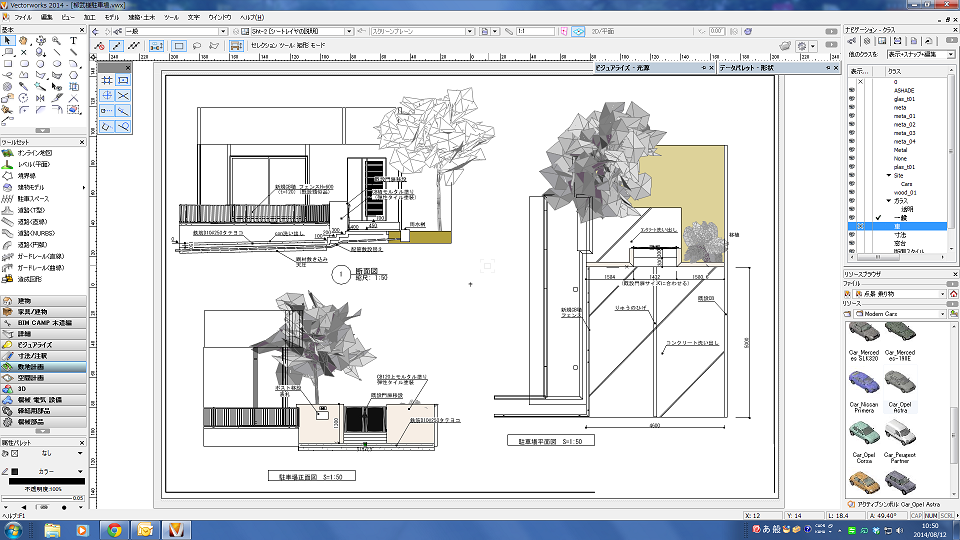
Task: Click the Snap to Grid icon
Action: coord(107,80)
